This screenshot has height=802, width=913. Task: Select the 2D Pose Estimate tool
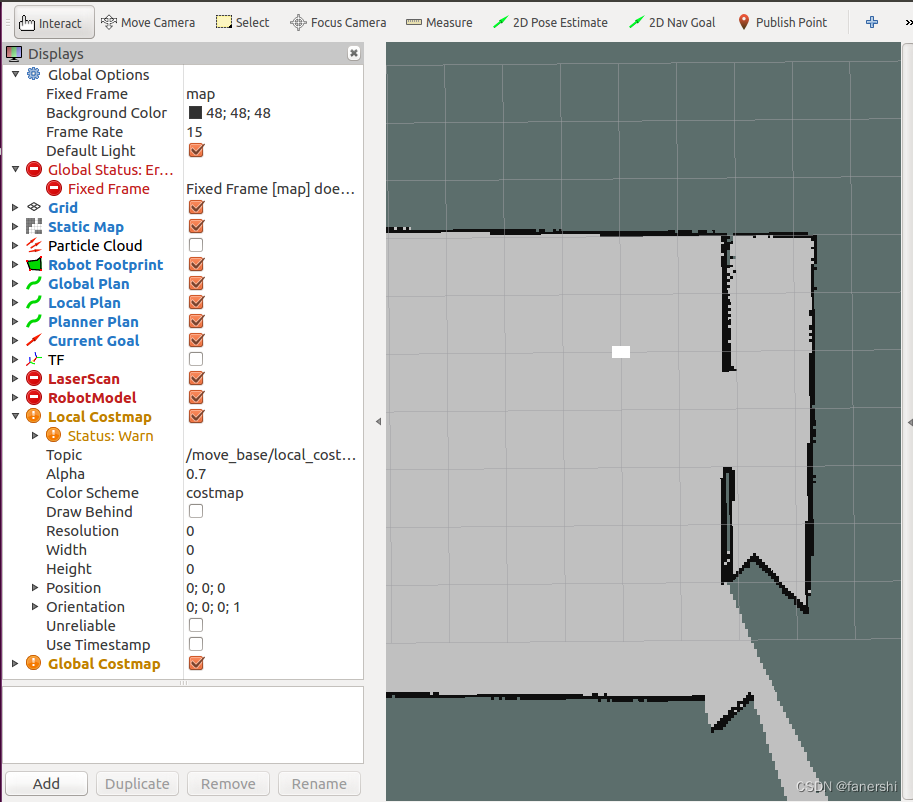[x=550, y=21]
